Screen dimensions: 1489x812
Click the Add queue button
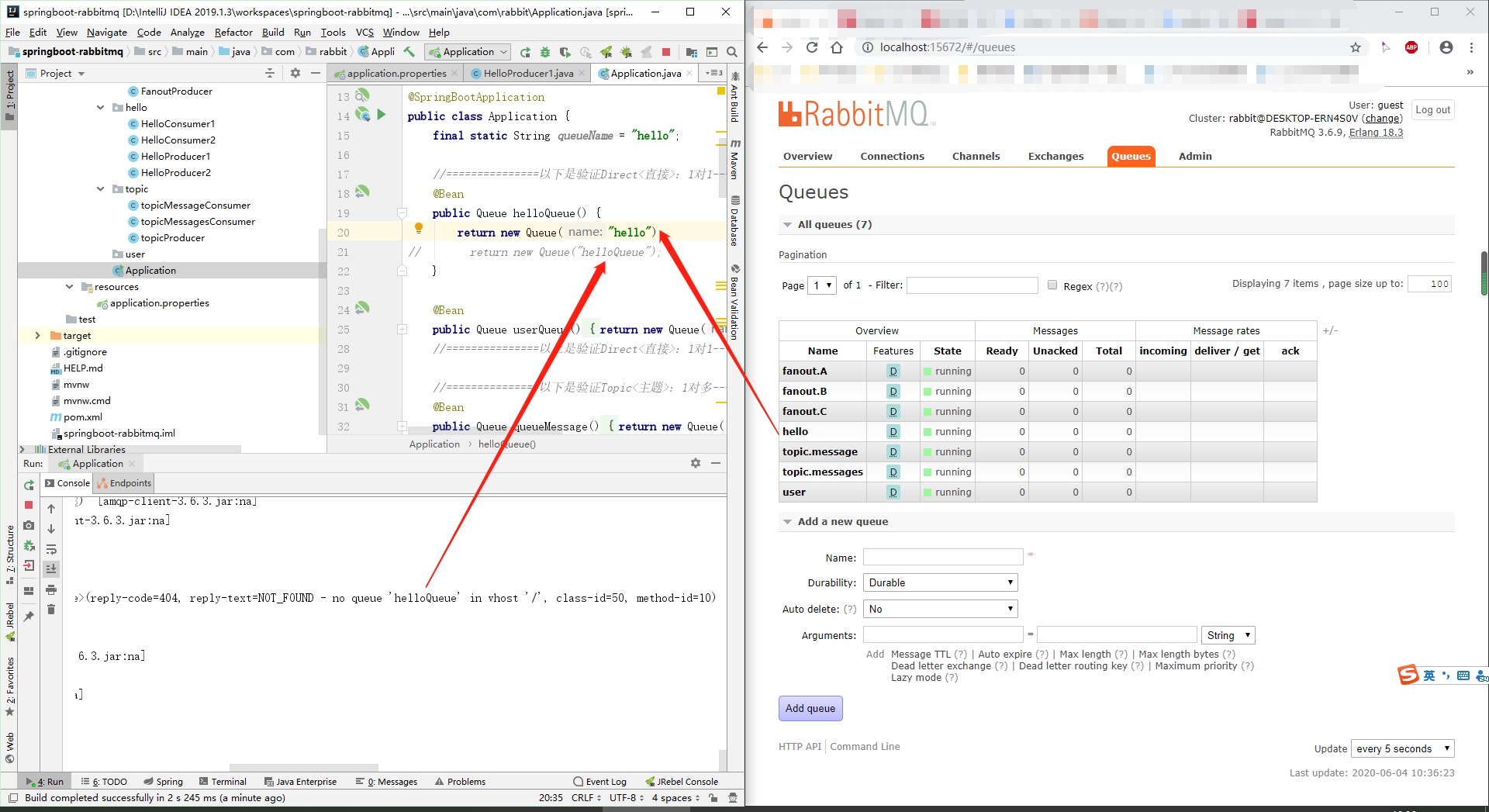pyautogui.click(x=810, y=708)
